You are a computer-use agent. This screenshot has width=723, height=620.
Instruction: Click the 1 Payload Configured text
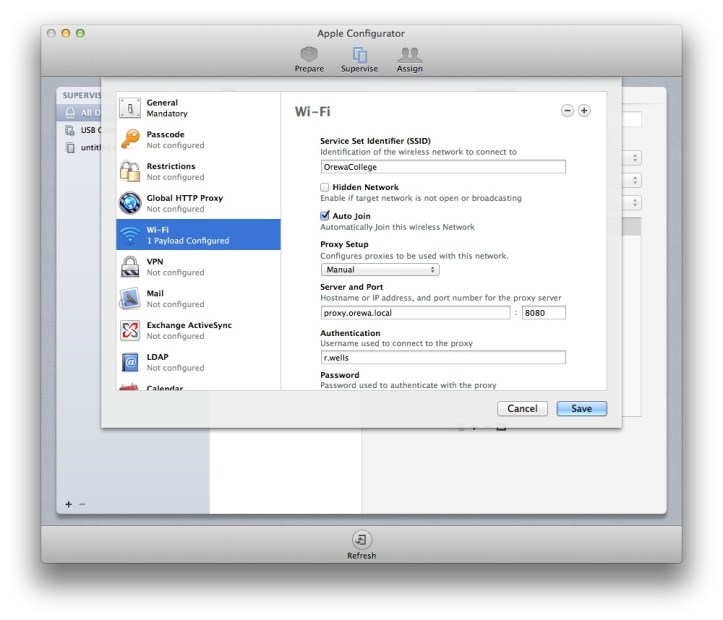(188, 241)
